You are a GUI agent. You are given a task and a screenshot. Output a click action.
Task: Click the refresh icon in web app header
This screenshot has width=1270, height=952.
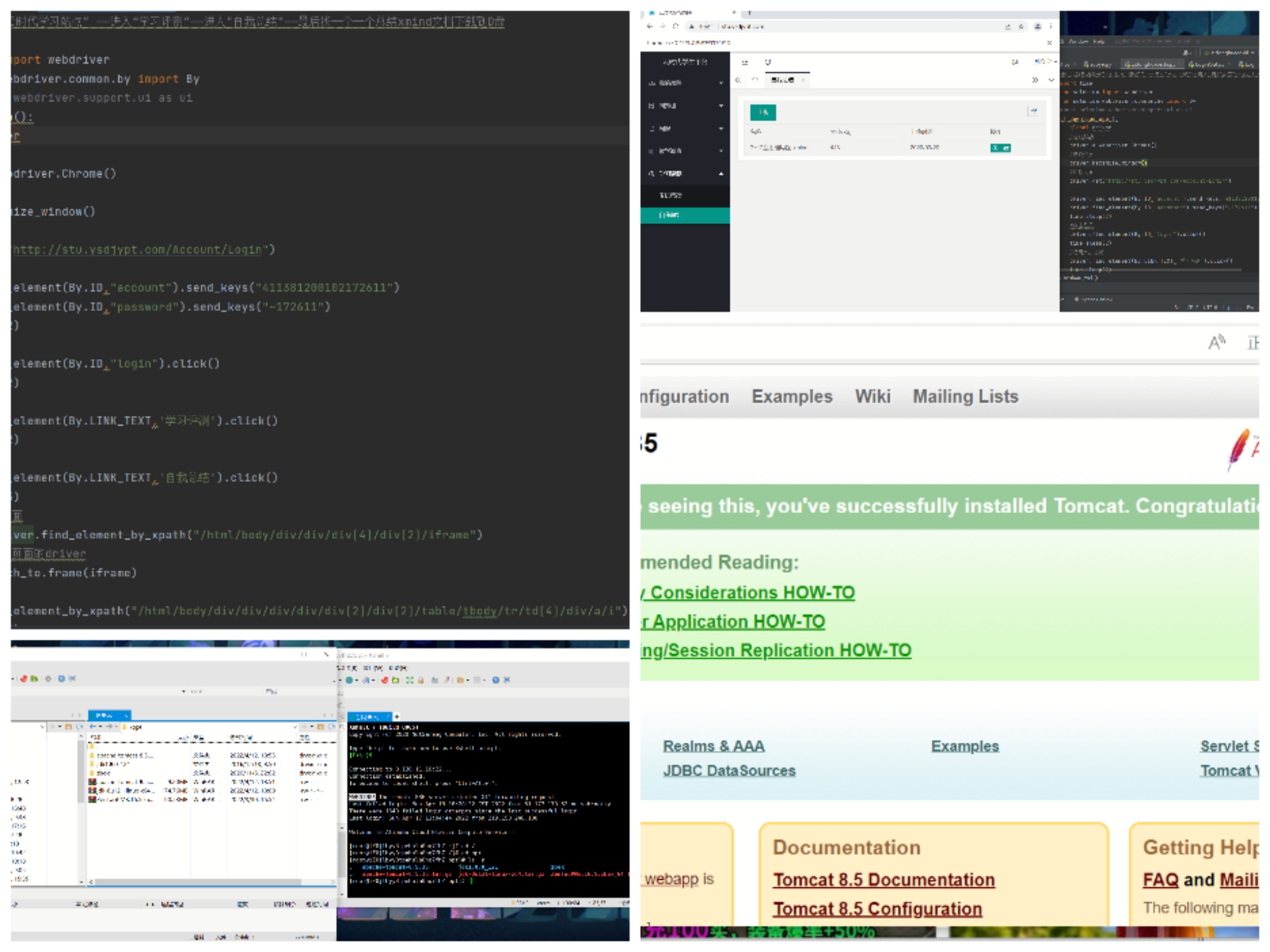click(x=768, y=62)
